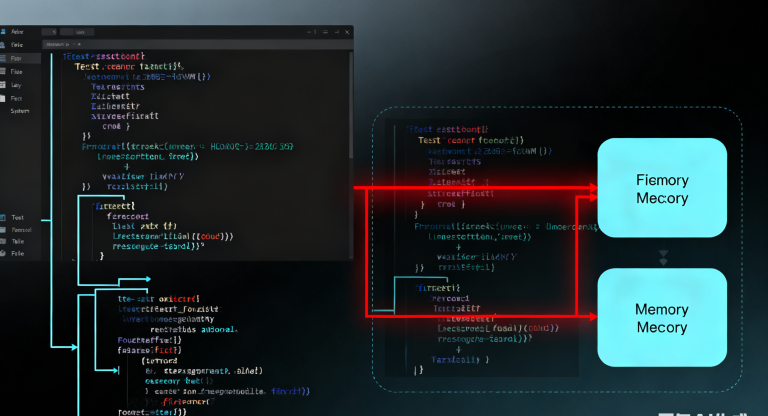Viewport: 768px width, 416px height.
Task: Click the icon next to Talle sidebar item
Action: coord(5,242)
